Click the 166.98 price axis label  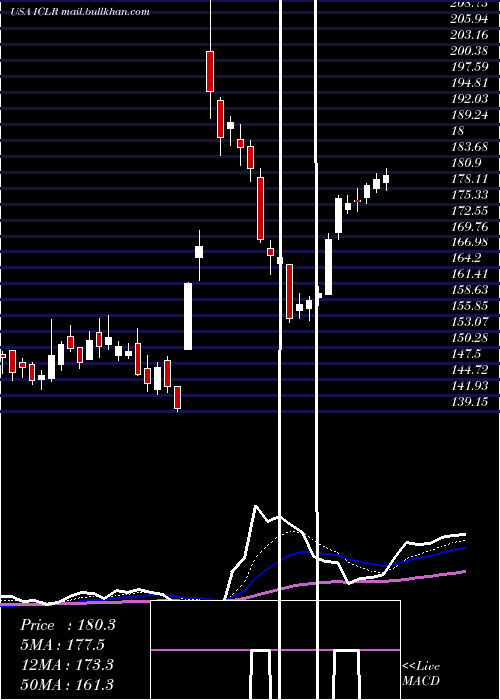pyautogui.click(x=469, y=242)
